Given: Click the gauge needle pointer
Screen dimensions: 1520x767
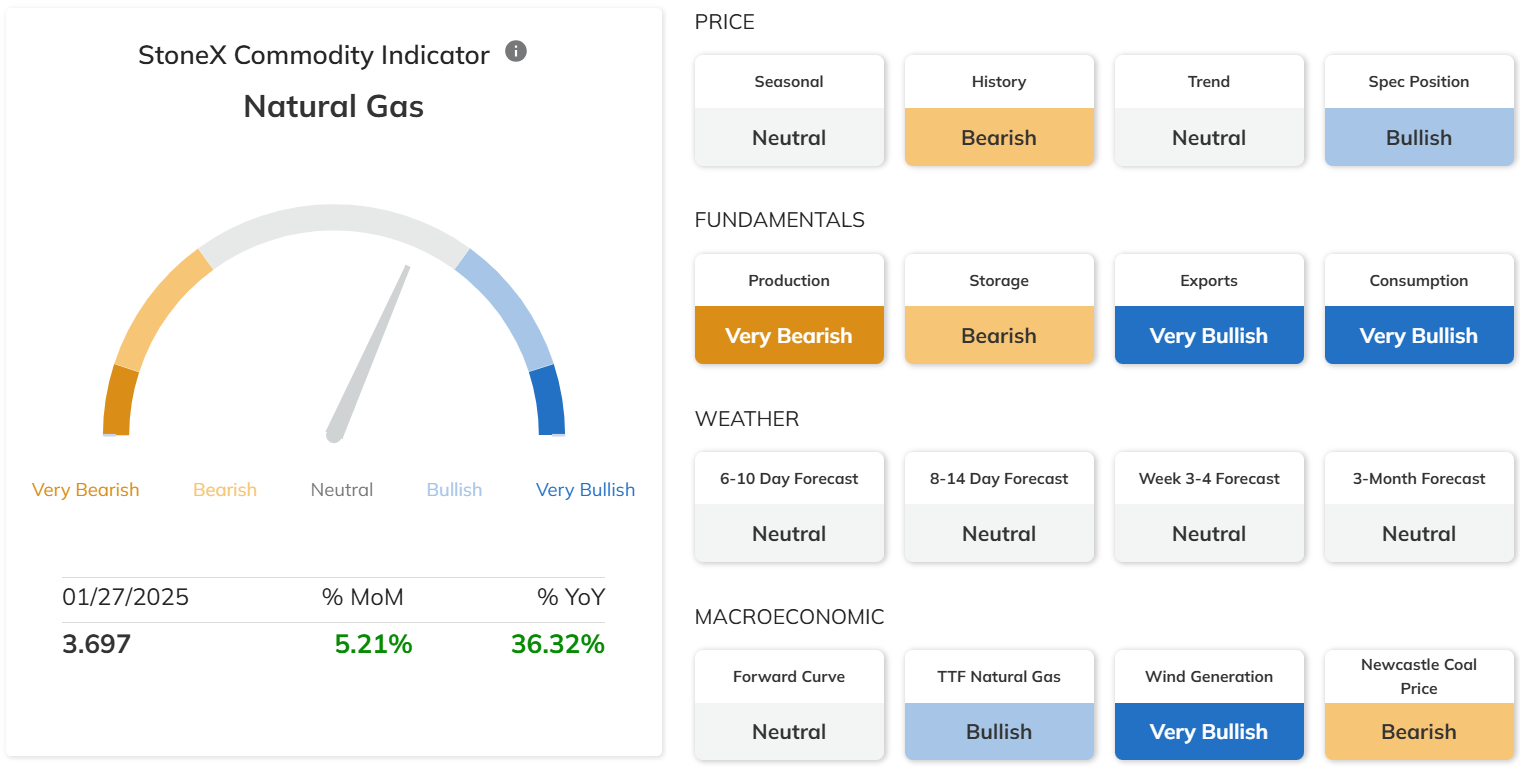Looking at the screenshot, I should [368, 352].
